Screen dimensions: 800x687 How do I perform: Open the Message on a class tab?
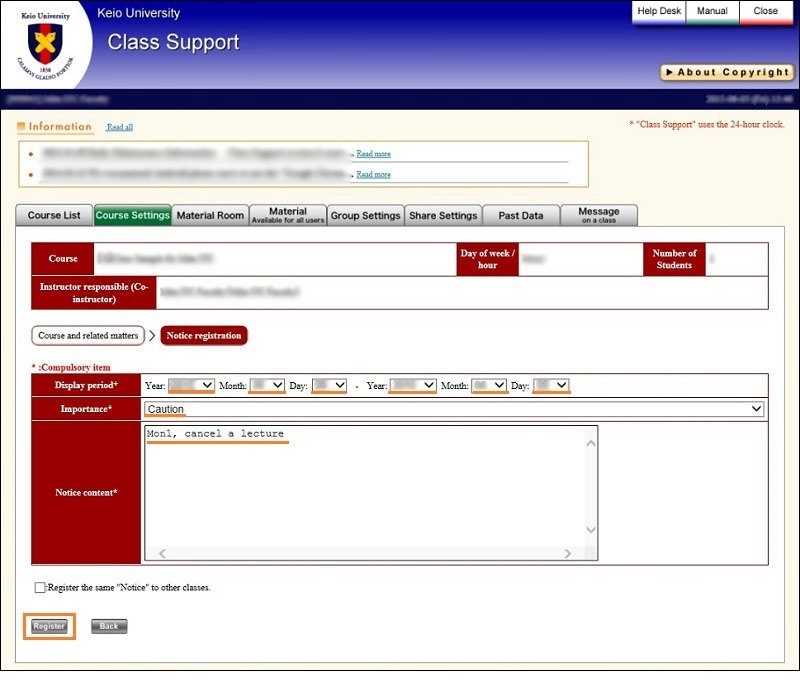(598, 215)
